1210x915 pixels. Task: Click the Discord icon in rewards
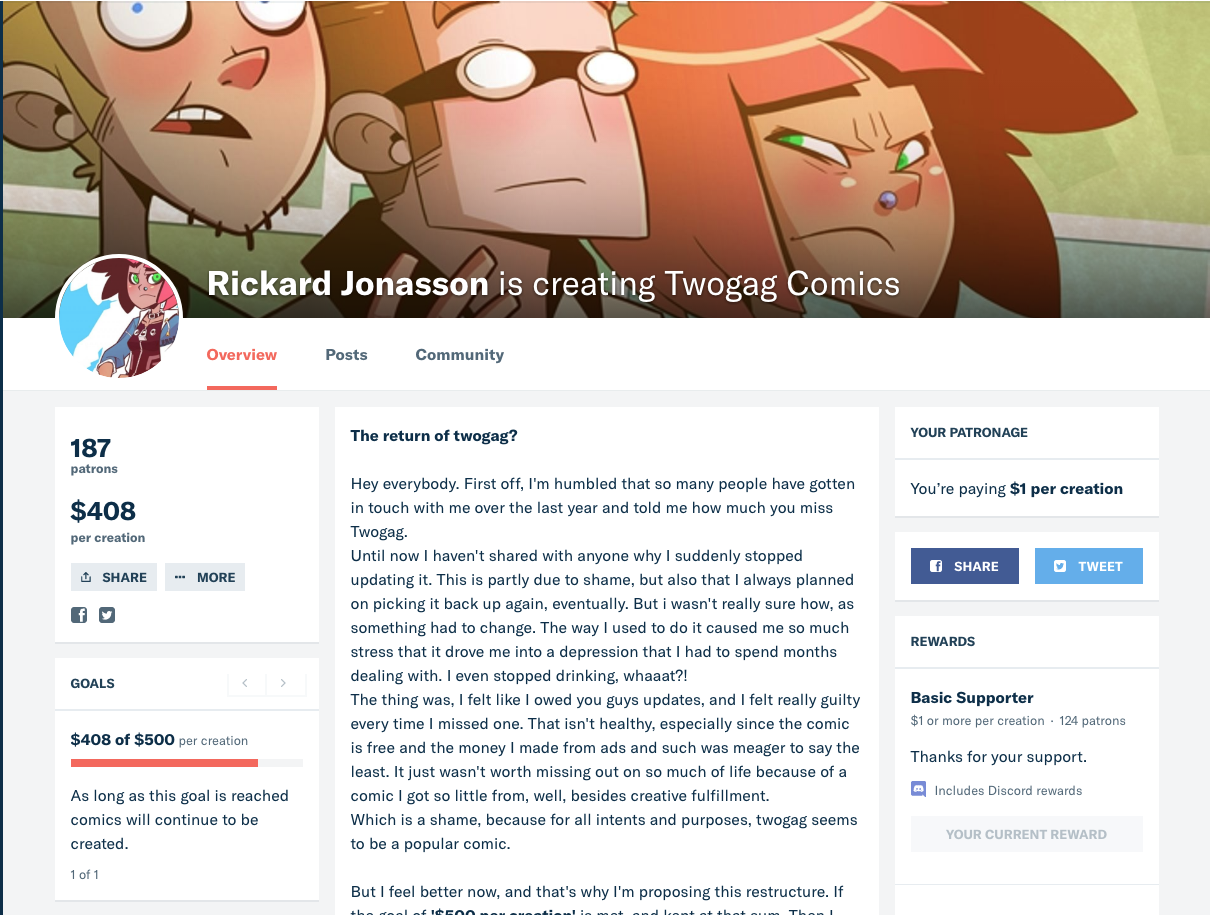tap(919, 790)
